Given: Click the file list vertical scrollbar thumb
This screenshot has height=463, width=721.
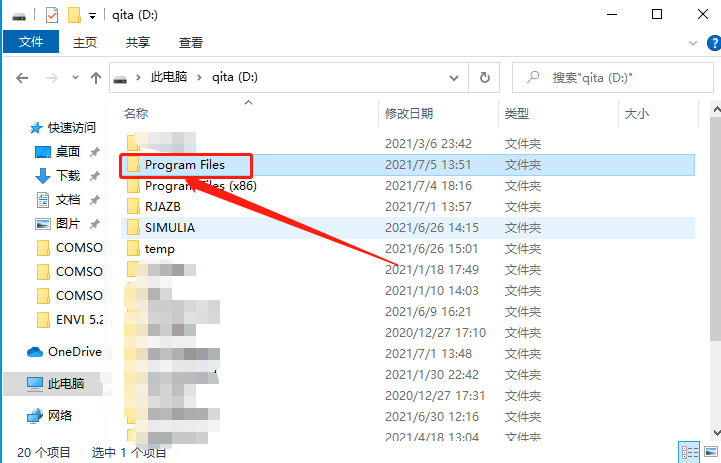Looking at the screenshot, I should tap(716, 229).
